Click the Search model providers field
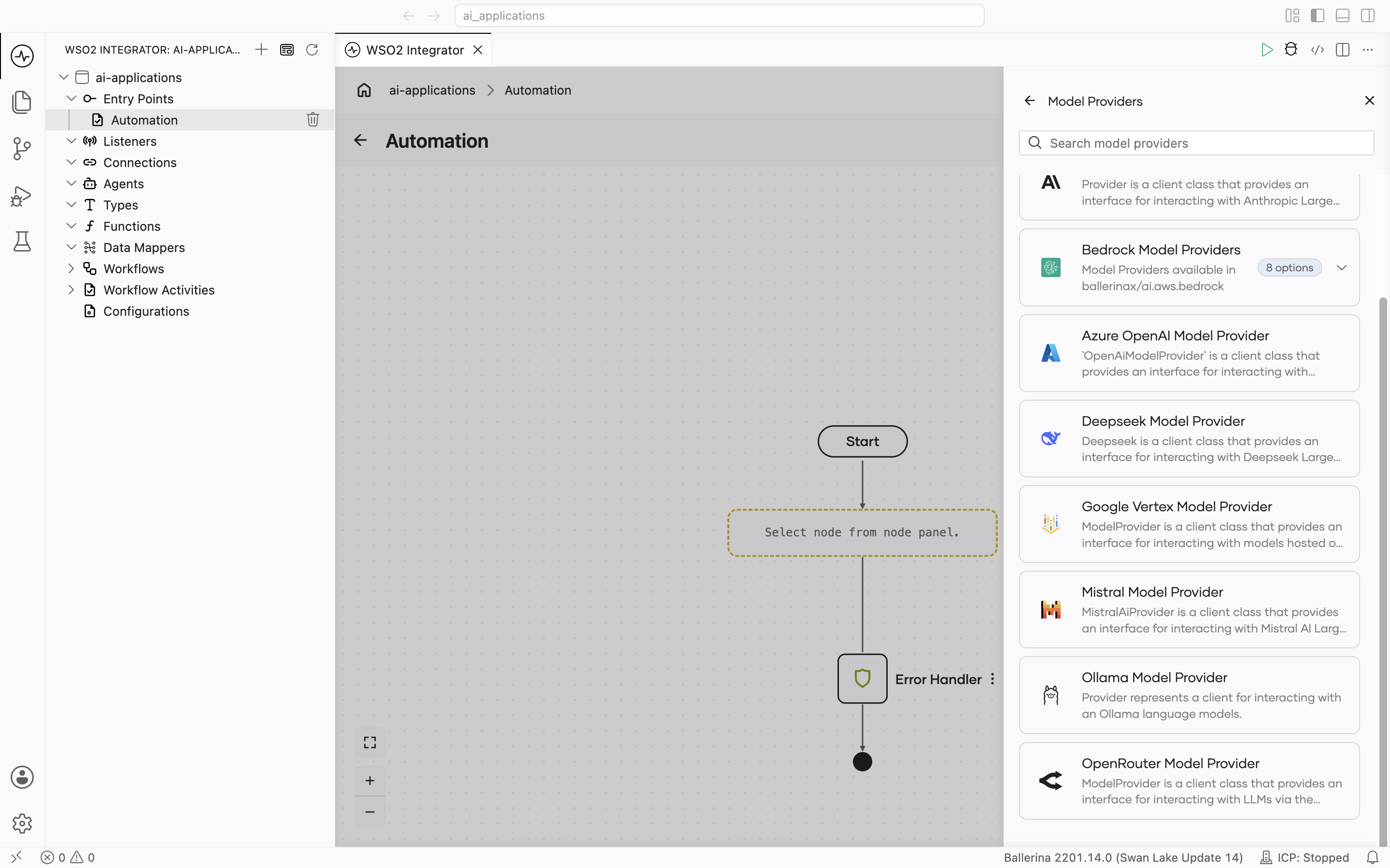1390x868 pixels. tap(1196, 143)
